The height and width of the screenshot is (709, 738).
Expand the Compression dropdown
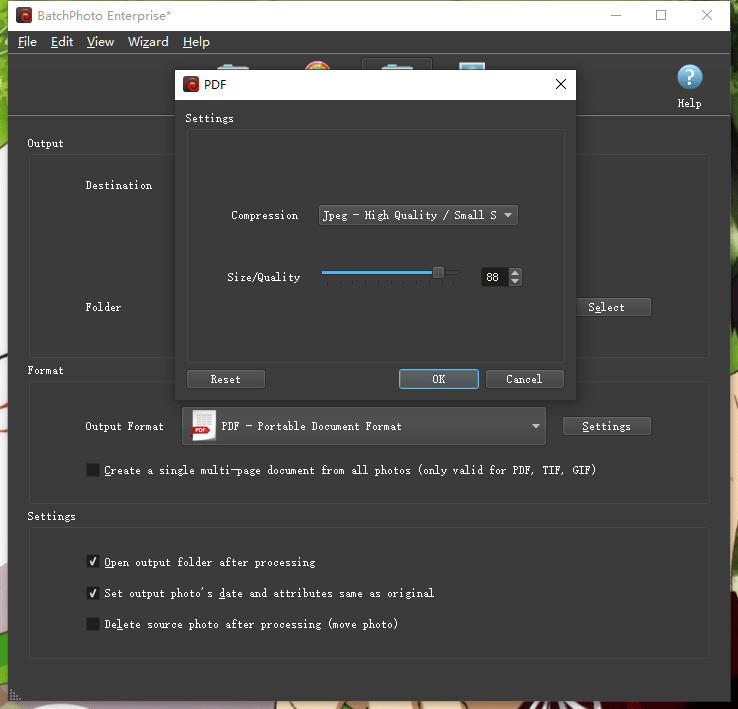(418, 215)
